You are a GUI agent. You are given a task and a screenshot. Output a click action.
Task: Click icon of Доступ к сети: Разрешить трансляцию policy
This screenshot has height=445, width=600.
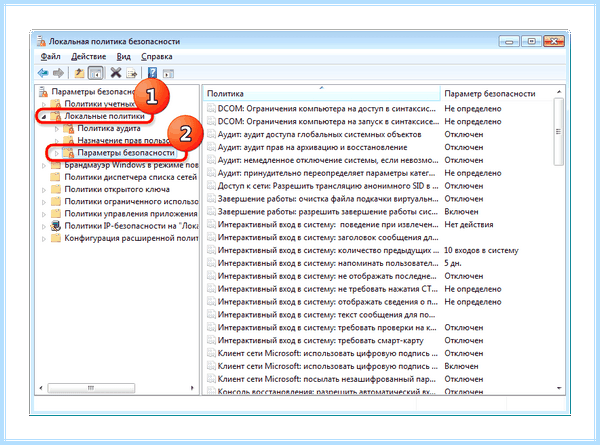pos(211,186)
